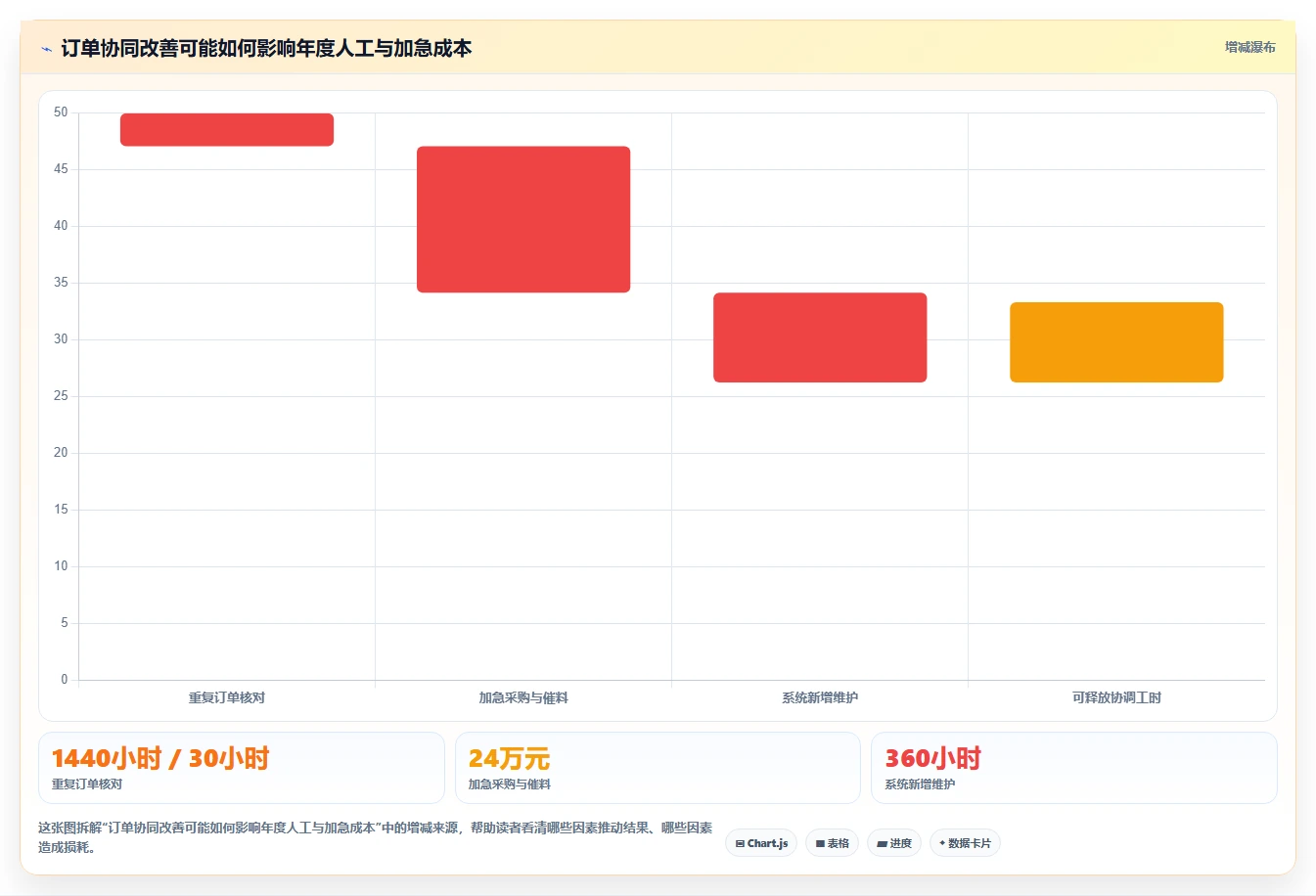1316x896 pixels.
Task: Click the red bar for 系统新增维护
Action: coord(820,337)
